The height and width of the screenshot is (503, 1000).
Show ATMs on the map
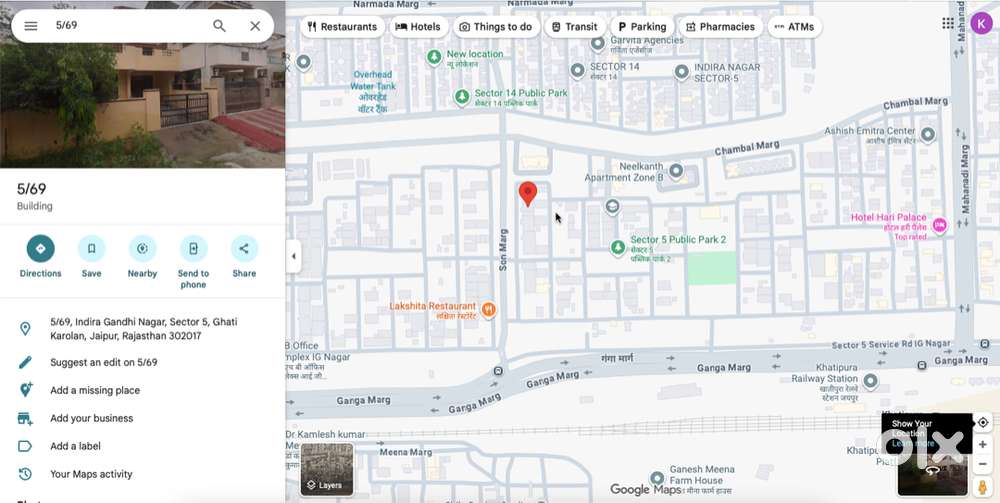click(795, 27)
